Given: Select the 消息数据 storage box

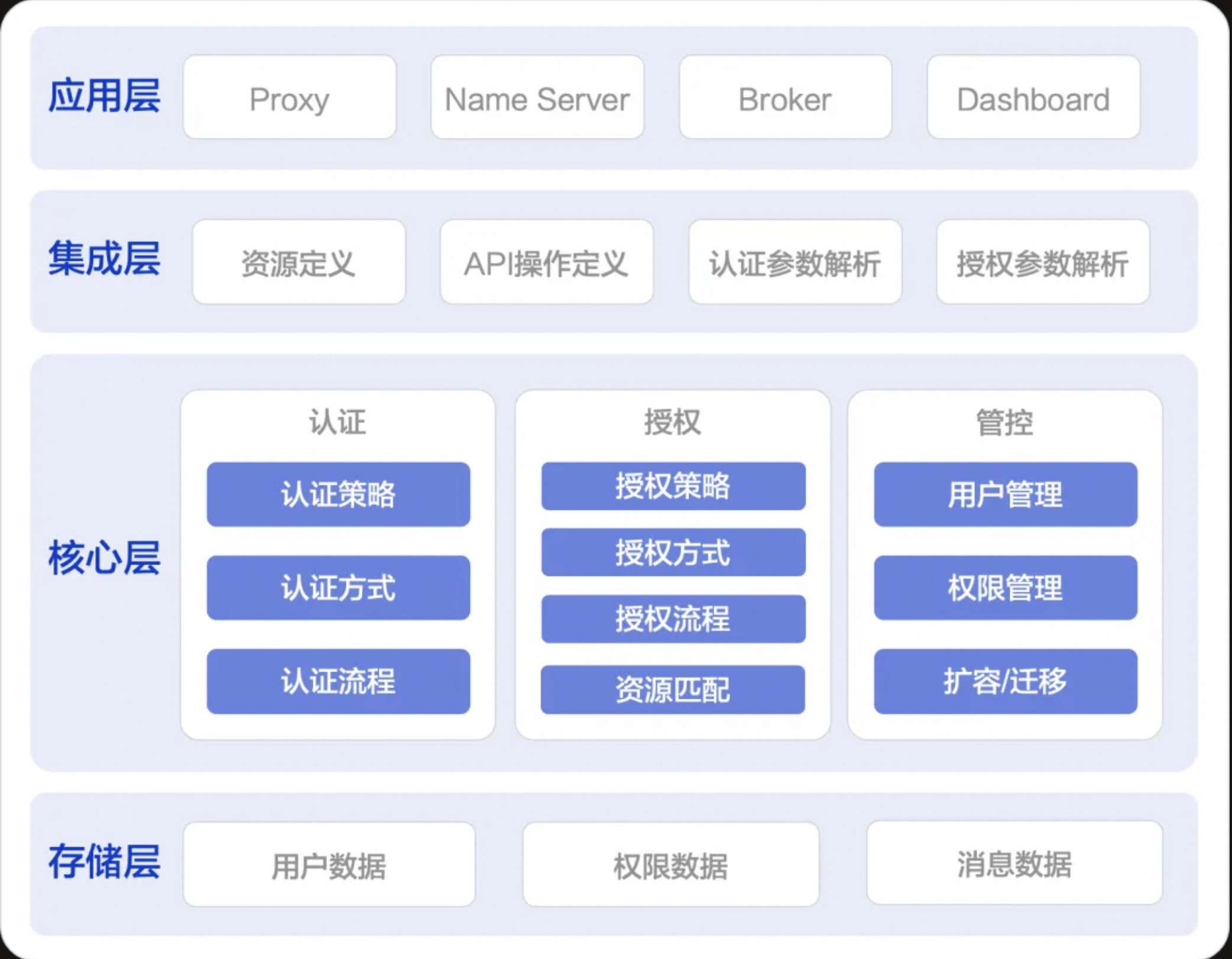Looking at the screenshot, I should point(1014,863).
